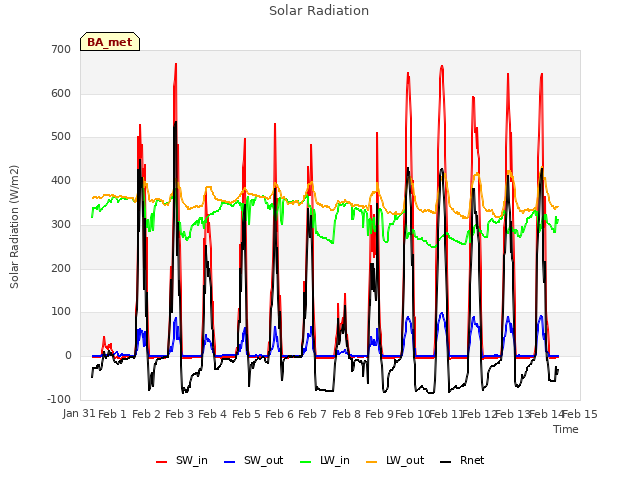The image size is (640, 480).
Task: Click the Solar Radiation chart title
Action: [319, 11]
